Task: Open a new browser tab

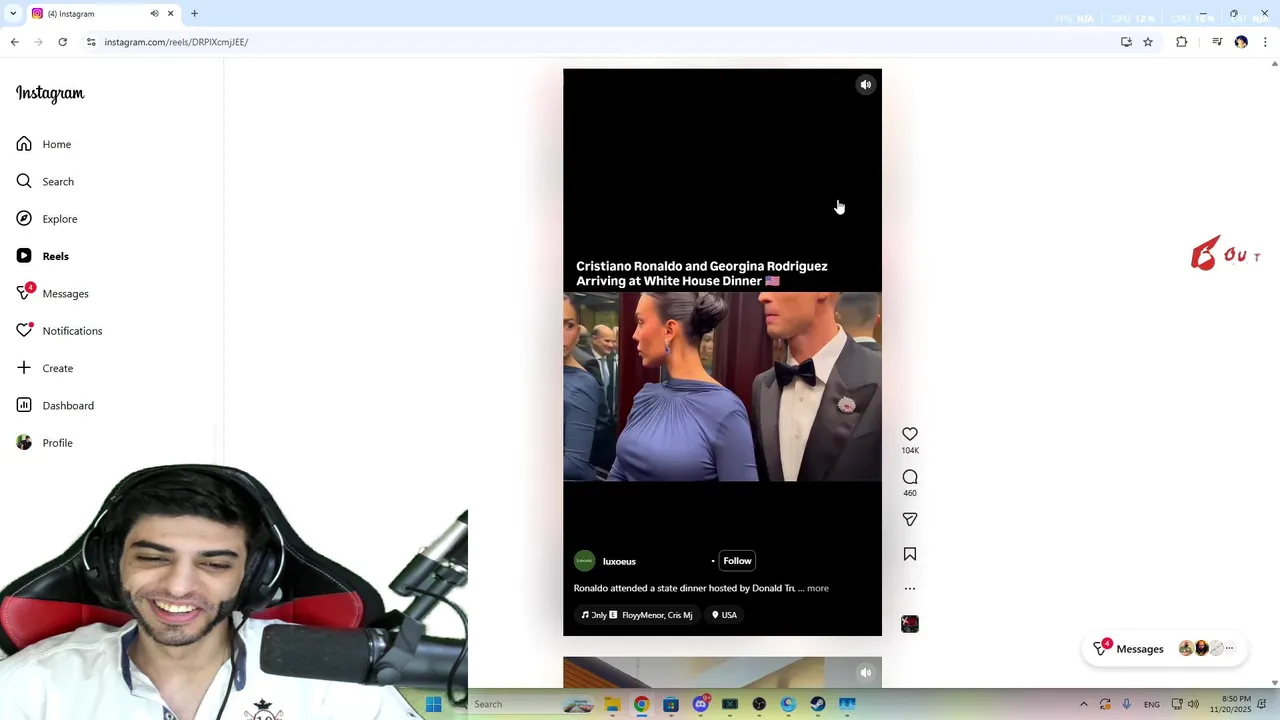Action: [x=194, y=14]
